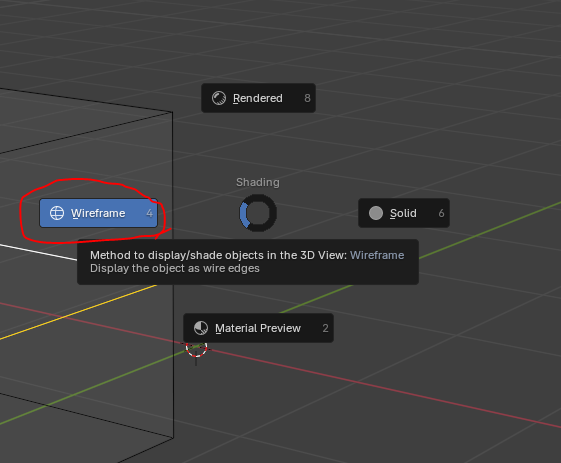561x463 pixels.
Task: Click the Shading pie menu center ring
Action: point(258,213)
